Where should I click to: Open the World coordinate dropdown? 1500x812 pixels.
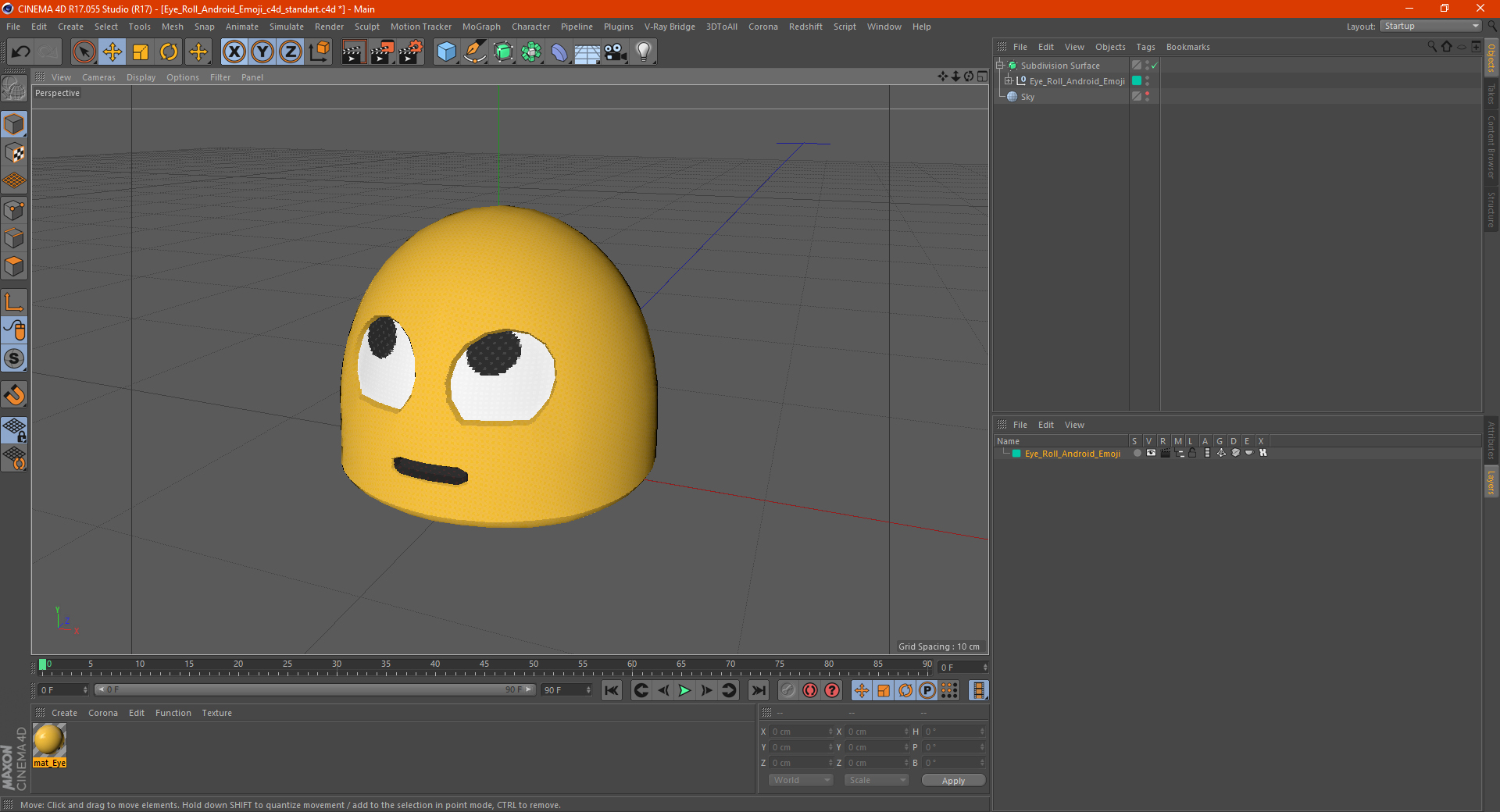point(801,780)
